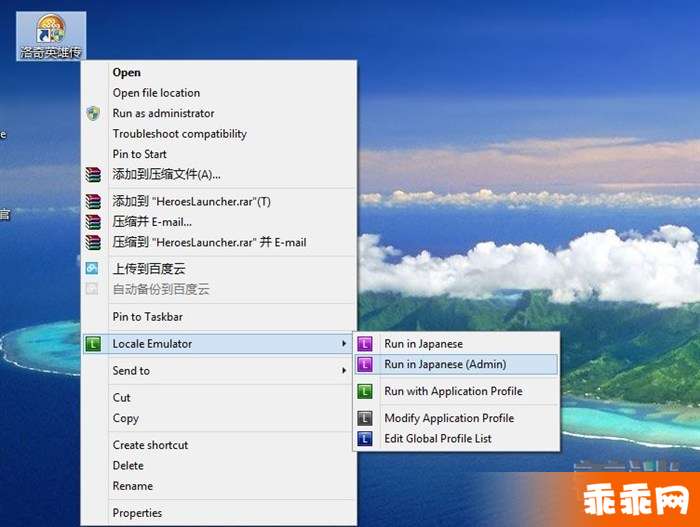Open Properties from the context menu
The width and height of the screenshot is (700, 527).
(x=137, y=513)
